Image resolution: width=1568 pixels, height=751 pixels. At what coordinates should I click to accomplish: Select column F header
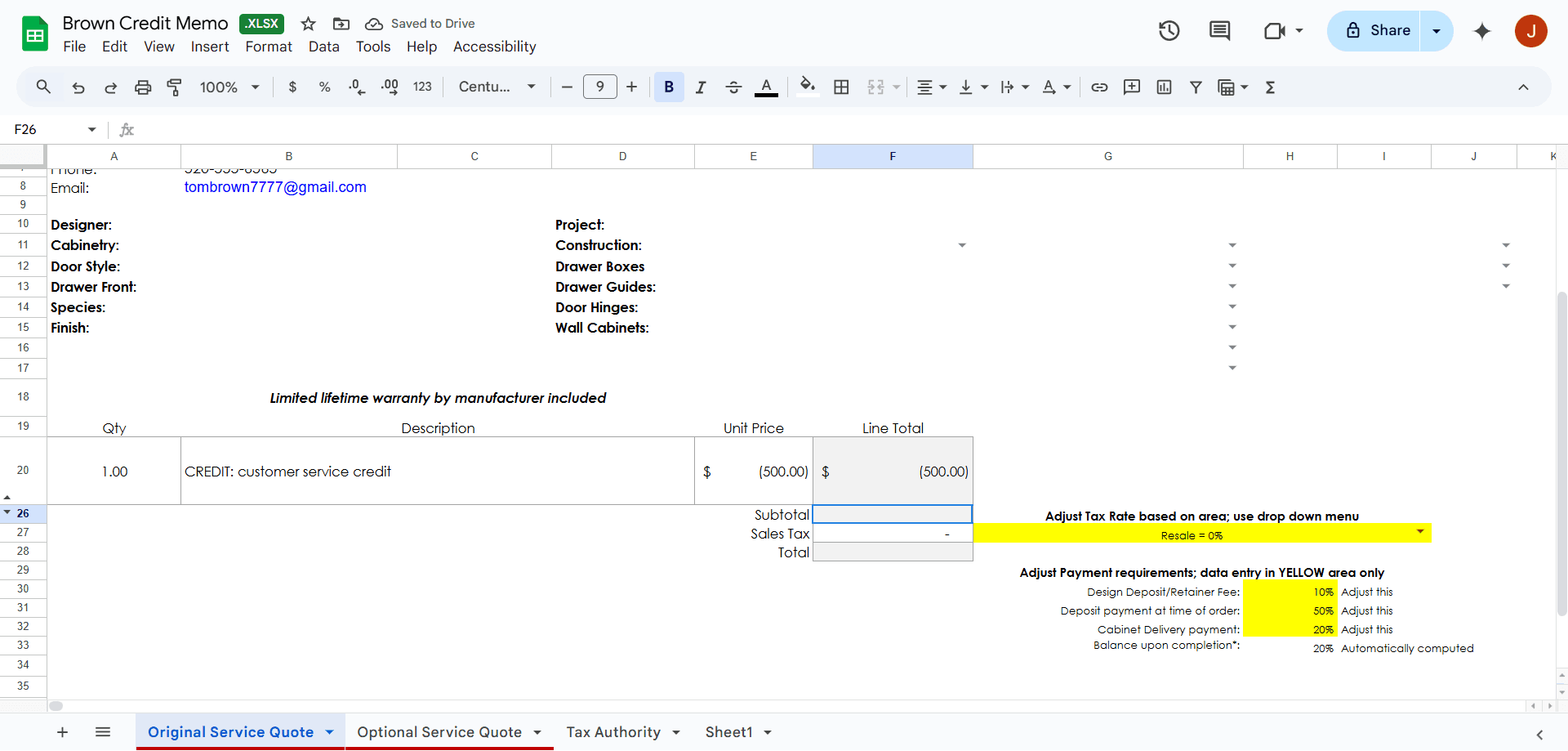[893, 156]
